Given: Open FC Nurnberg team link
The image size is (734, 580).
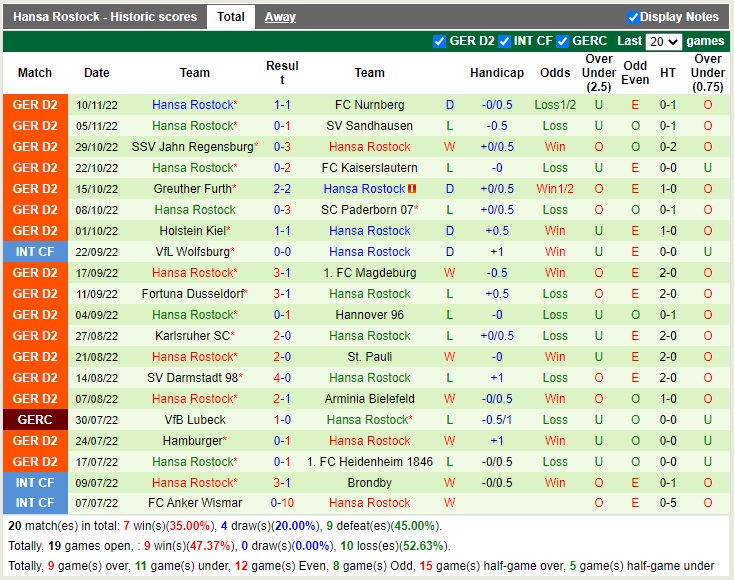Looking at the screenshot, I should point(369,105).
